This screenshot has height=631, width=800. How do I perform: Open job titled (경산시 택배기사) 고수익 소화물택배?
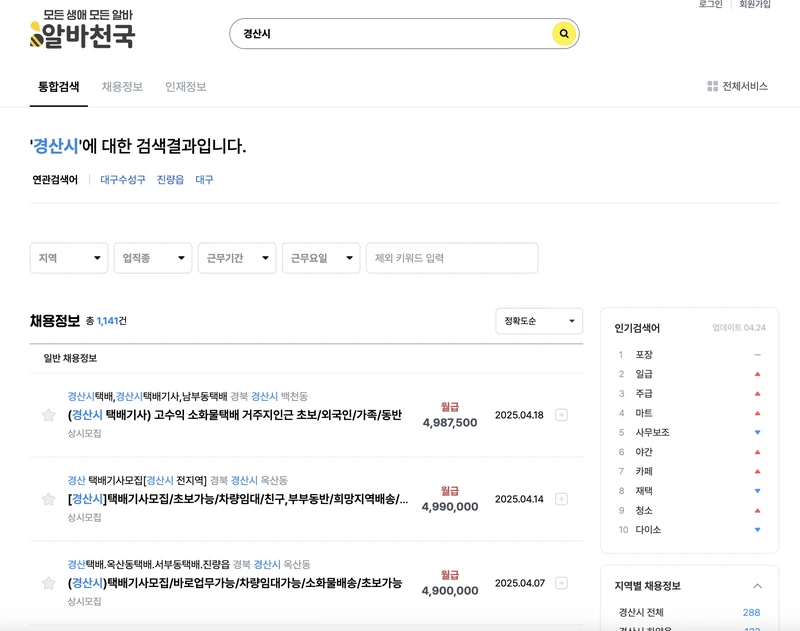(x=235, y=415)
